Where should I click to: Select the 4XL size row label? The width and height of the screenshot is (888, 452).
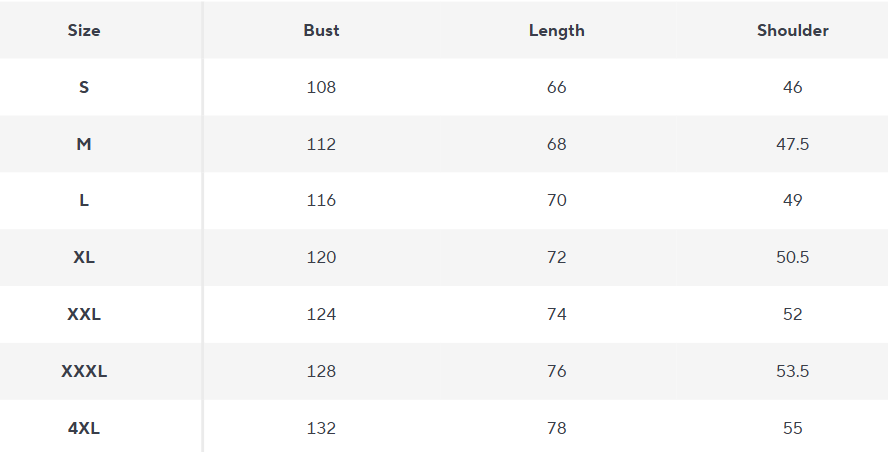click(x=84, y=428)
